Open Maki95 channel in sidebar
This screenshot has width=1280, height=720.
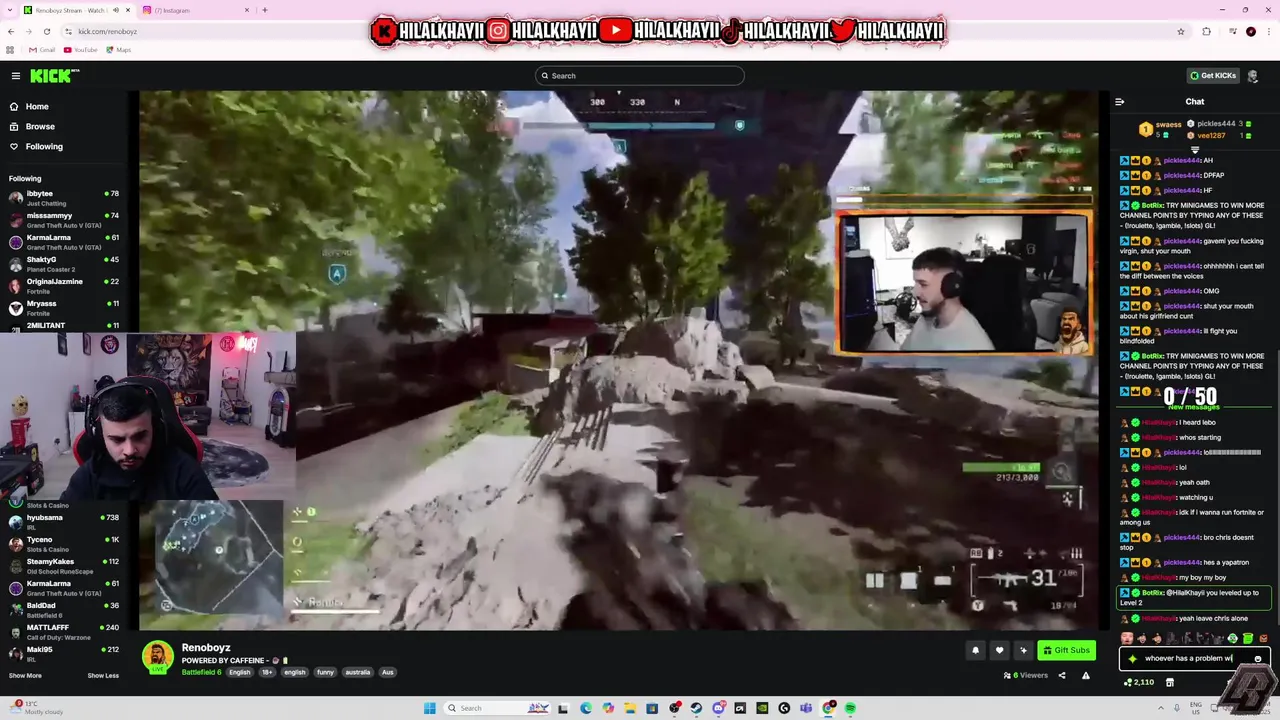point(63,653)
